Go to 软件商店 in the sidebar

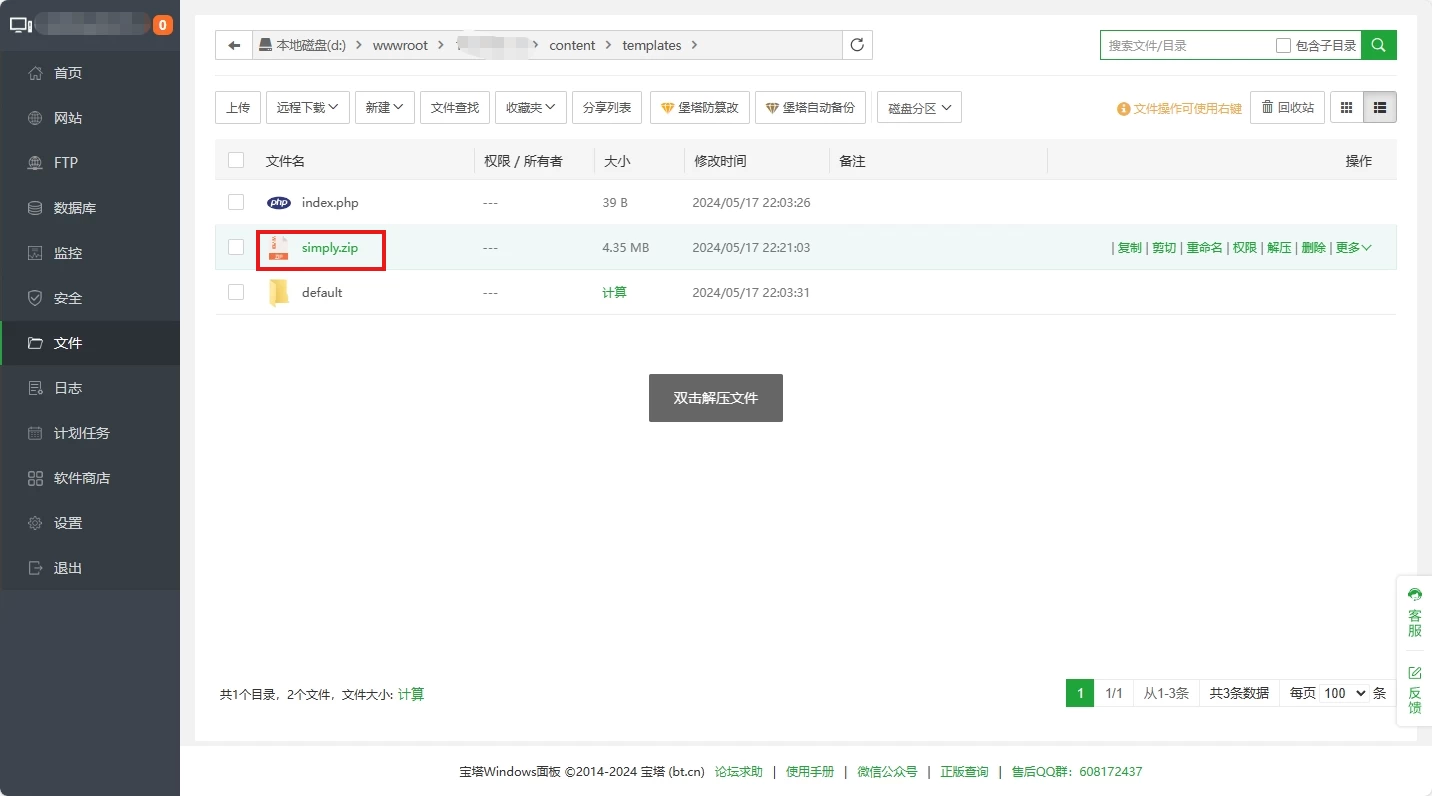(x=82, y=478)
